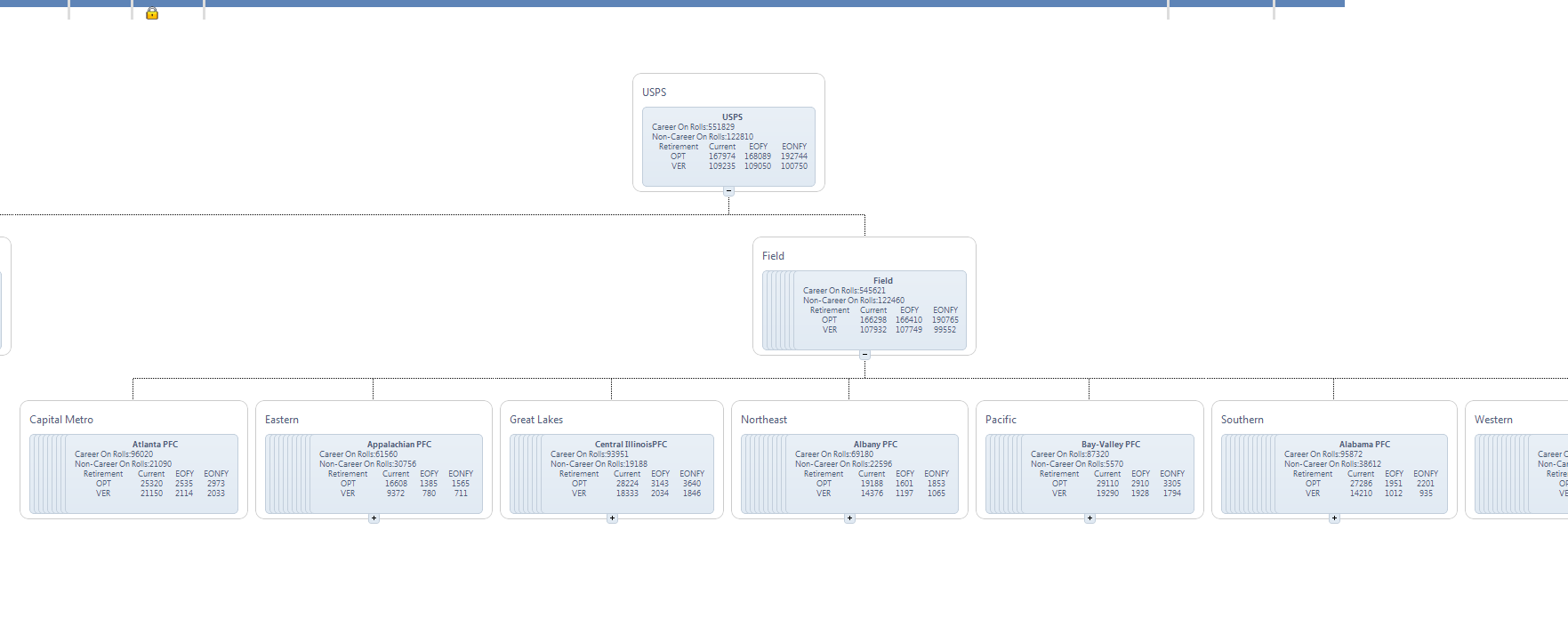1568x626 pixels.
Task: Expand the Southern area node
Action: pos(1334,518)
